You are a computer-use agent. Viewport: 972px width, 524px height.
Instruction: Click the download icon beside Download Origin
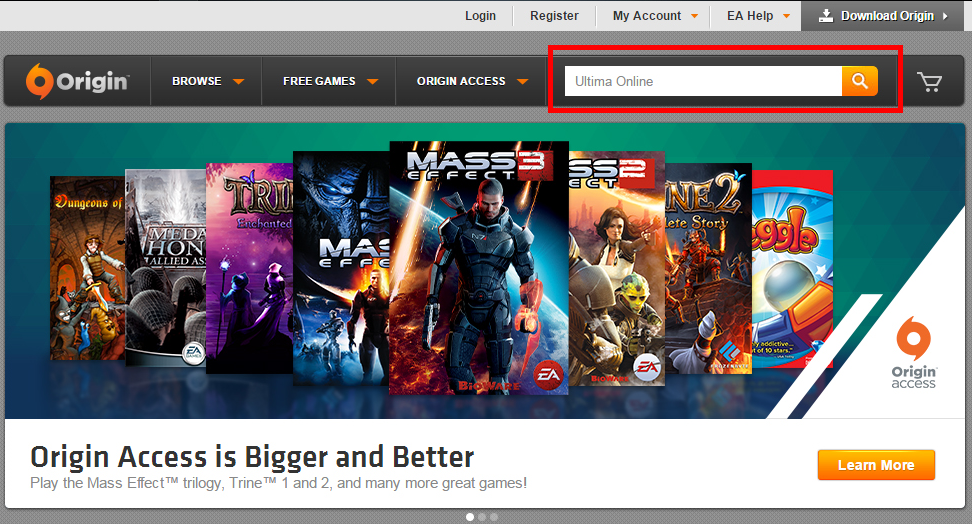click(826, 16)
